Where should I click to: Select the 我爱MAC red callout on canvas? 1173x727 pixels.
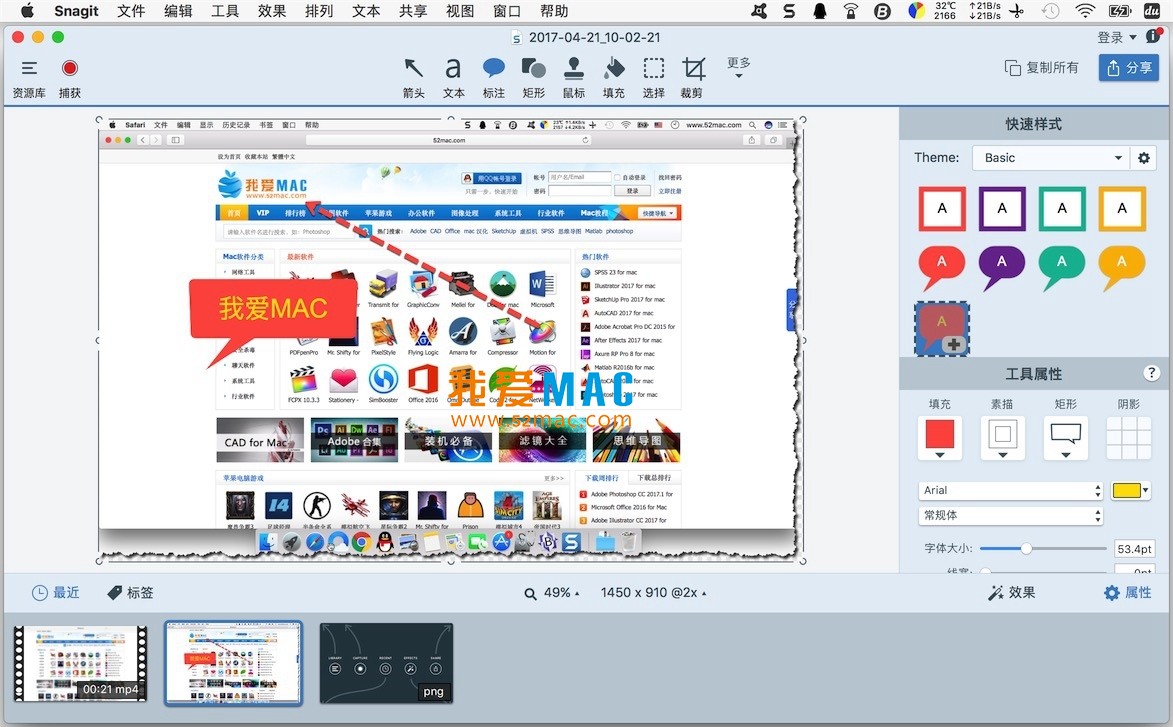273,308
